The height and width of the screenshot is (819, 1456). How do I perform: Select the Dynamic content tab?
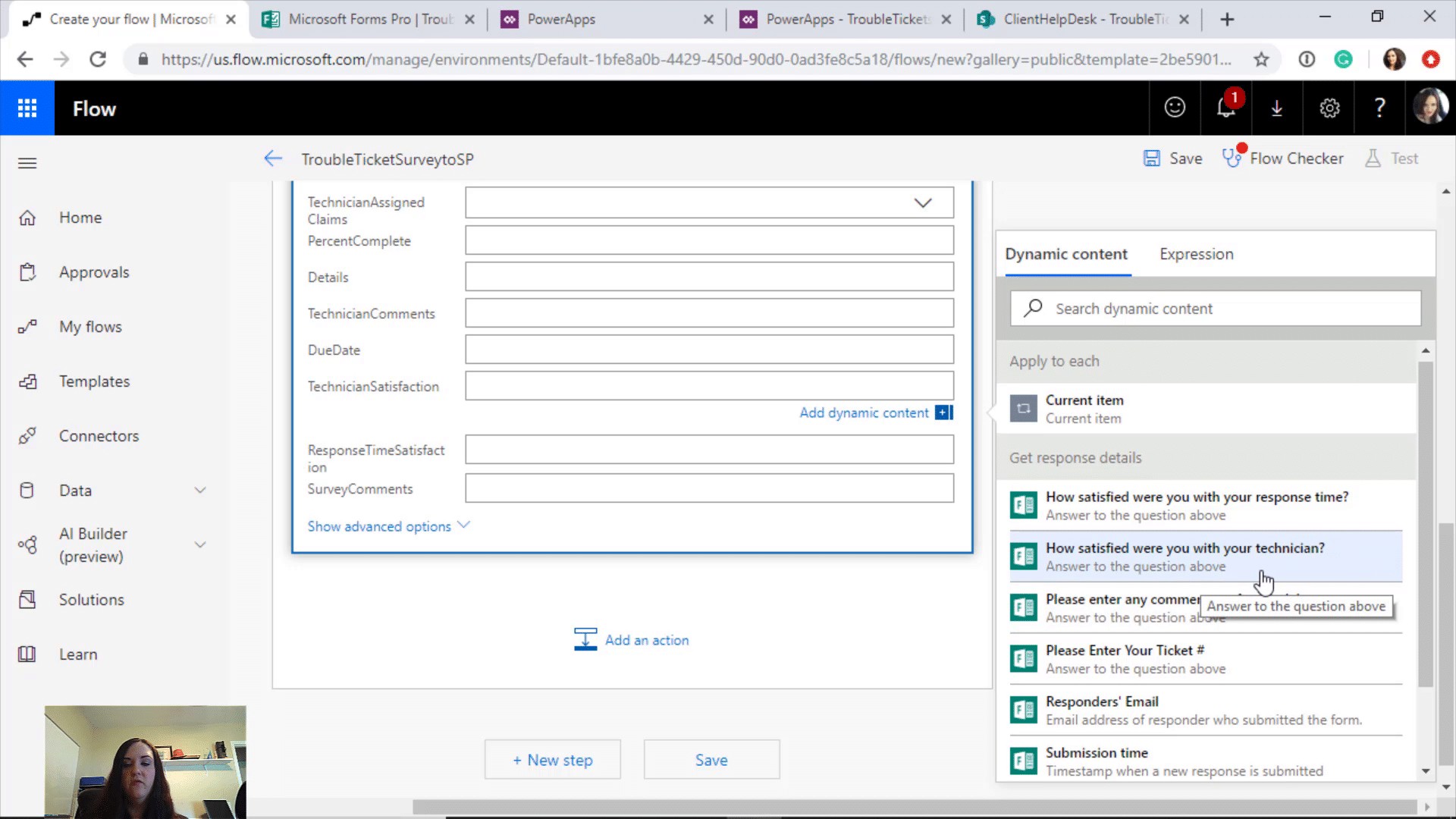point(1065,254)
